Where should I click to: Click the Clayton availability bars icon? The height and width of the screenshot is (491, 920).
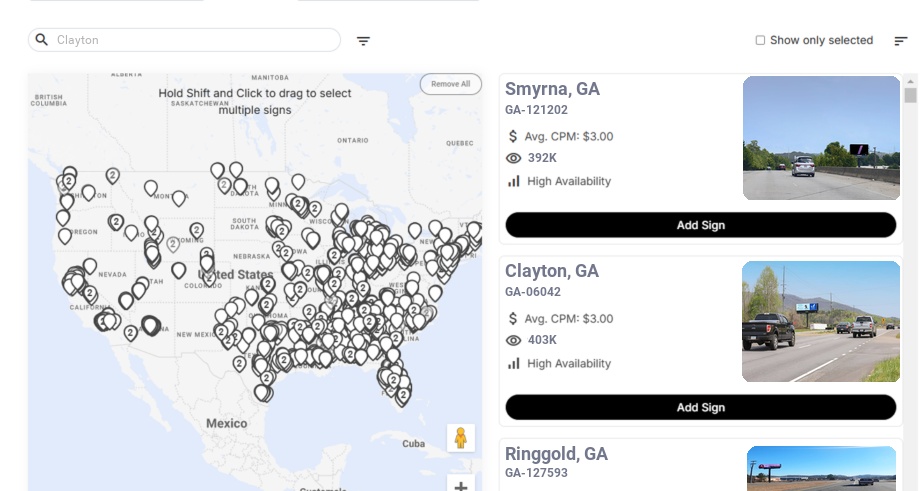click(514, 364)
